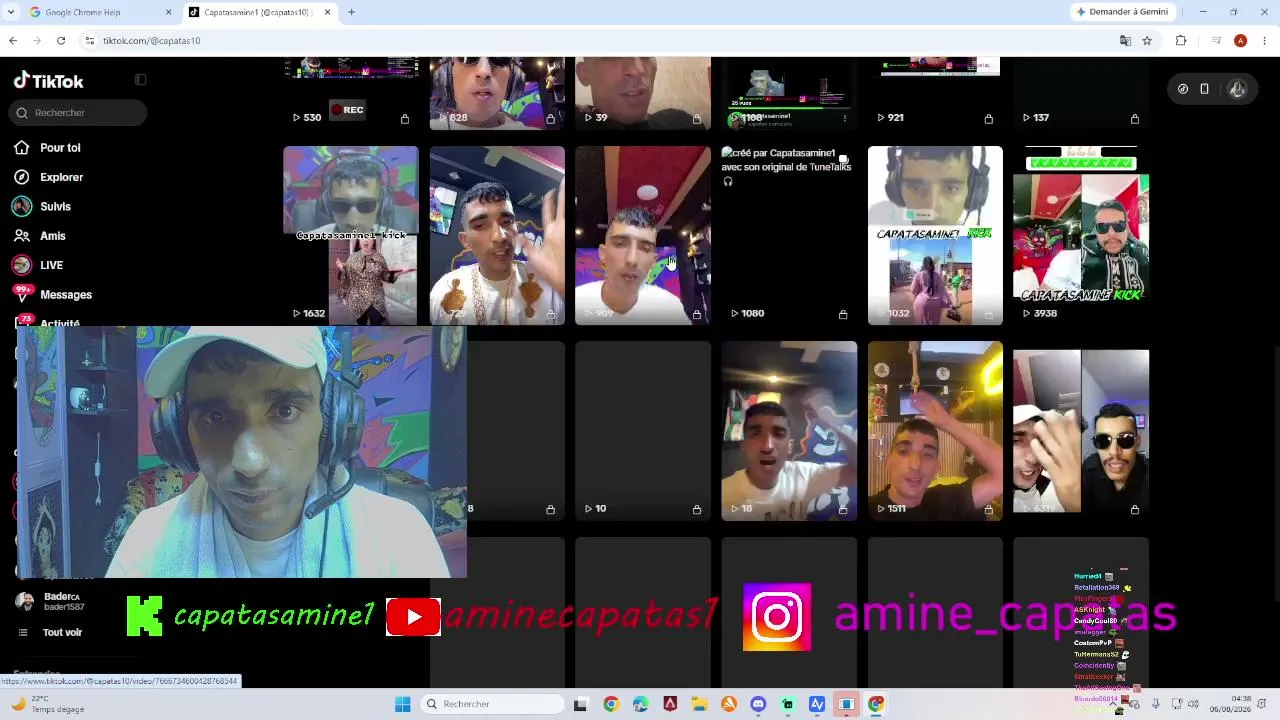Open the Chrome three-dot menu

(1265, 41)
